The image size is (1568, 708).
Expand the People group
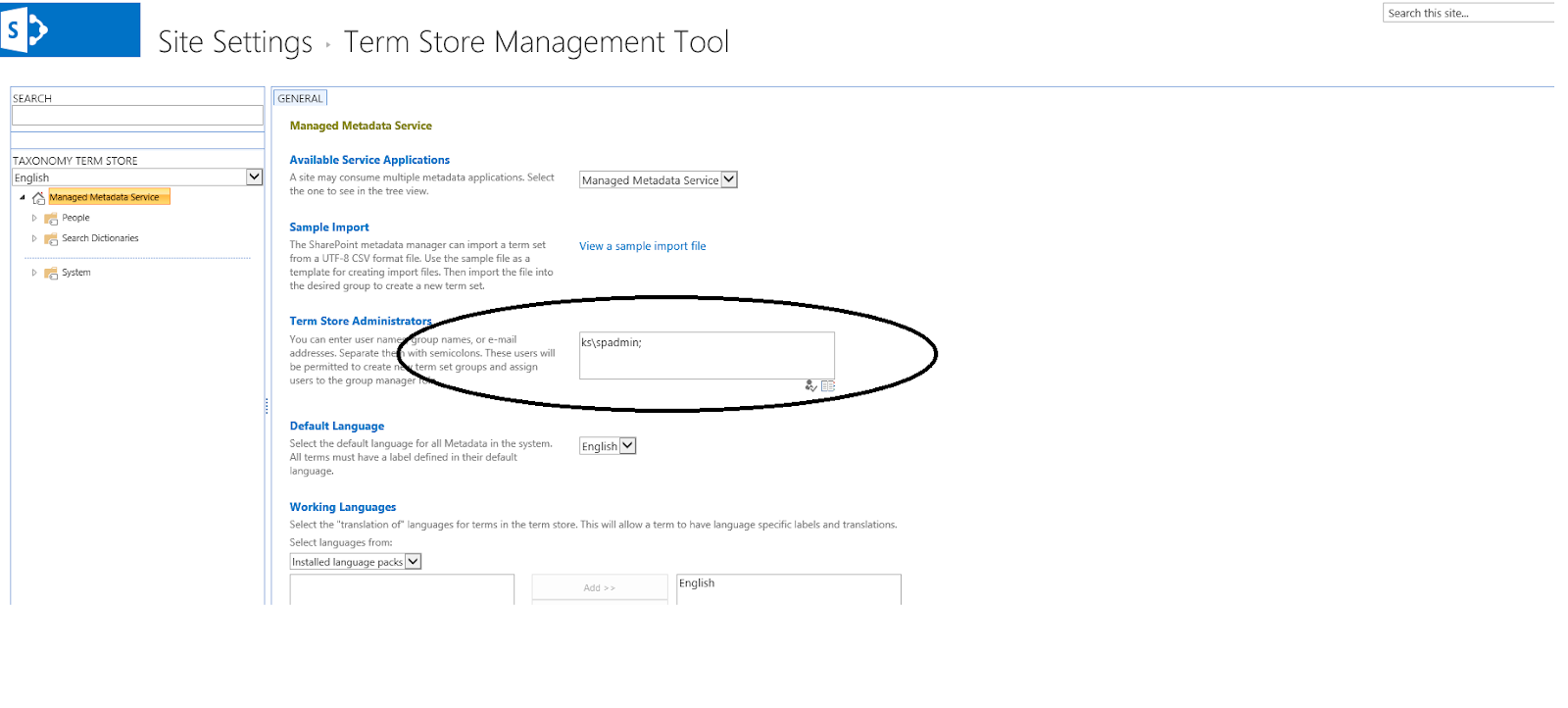tap(34, 219)
